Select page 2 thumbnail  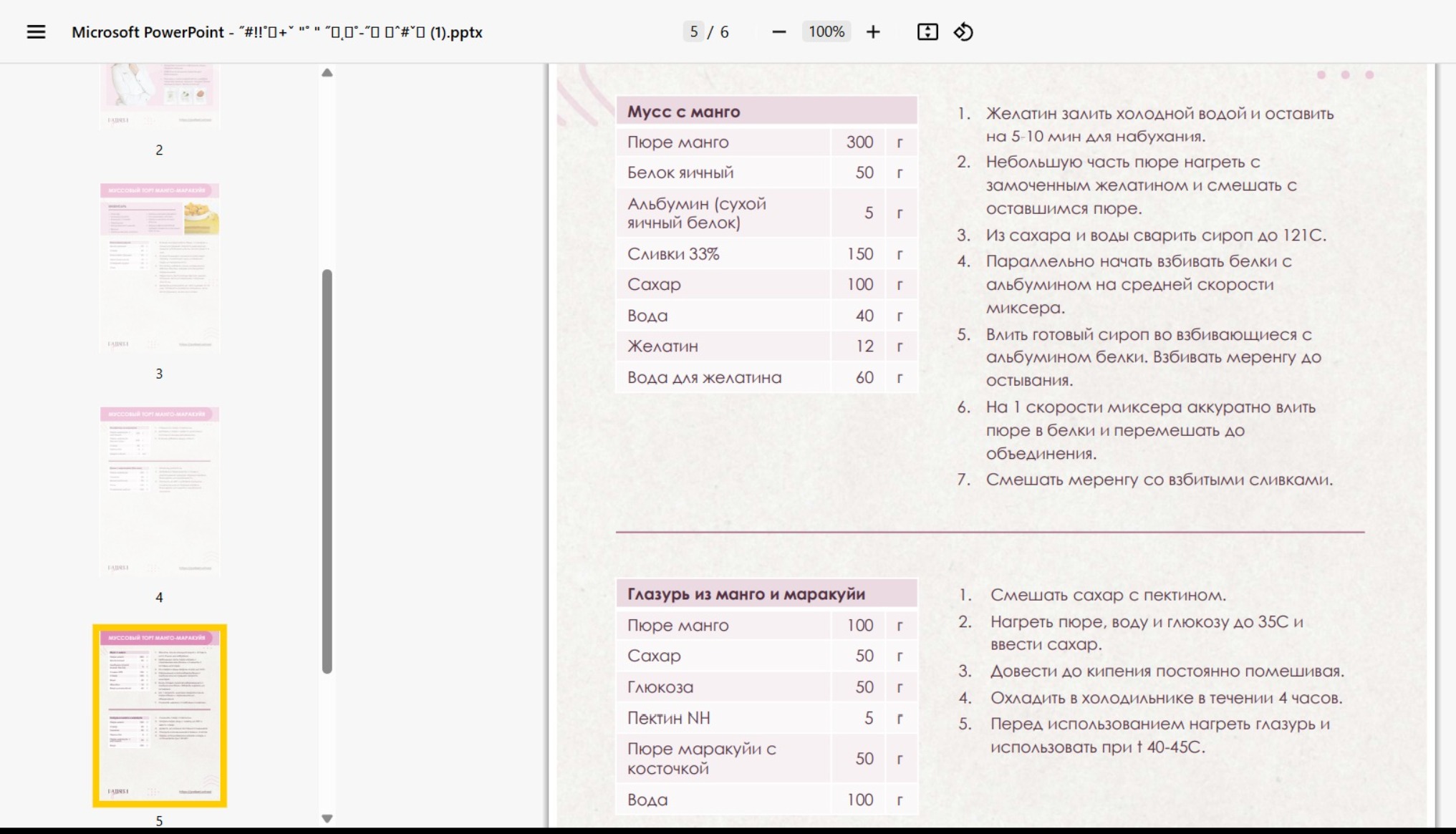click(x=159, y=97)
